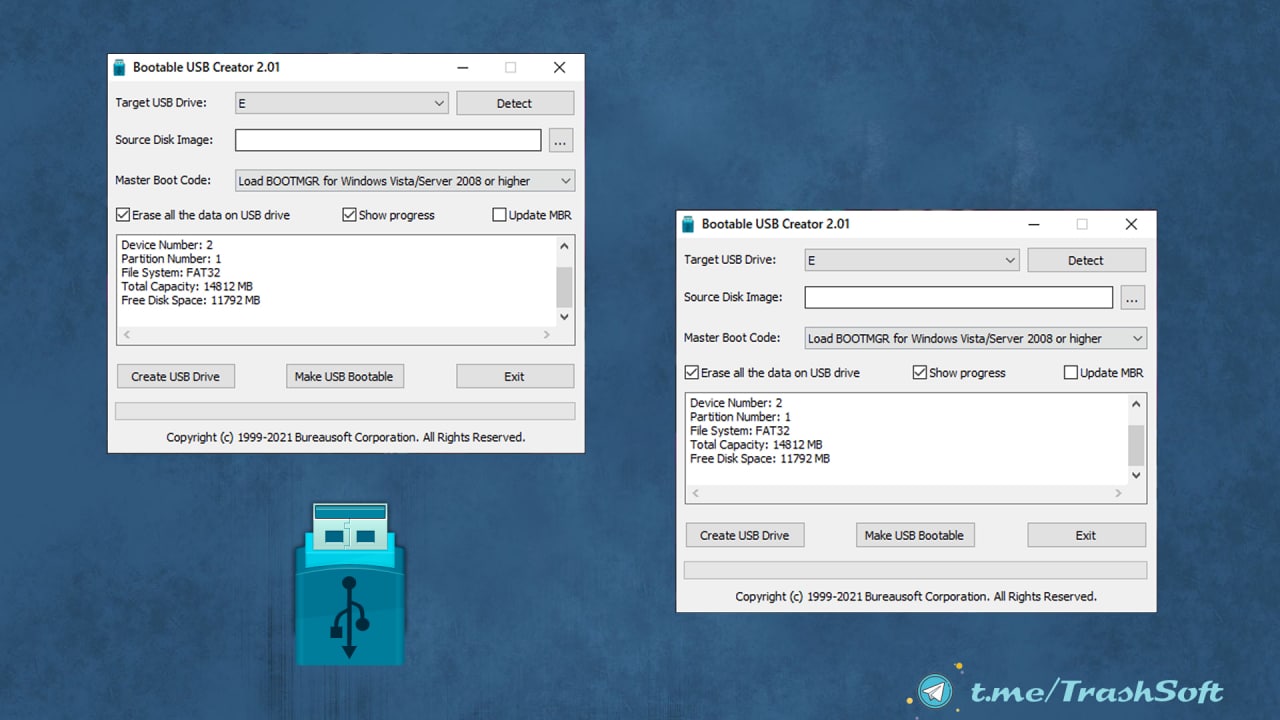Click the info box scroll-right arrow in right window
The height and width of the screenshot is (720, 1280).
coord(1118,494)
